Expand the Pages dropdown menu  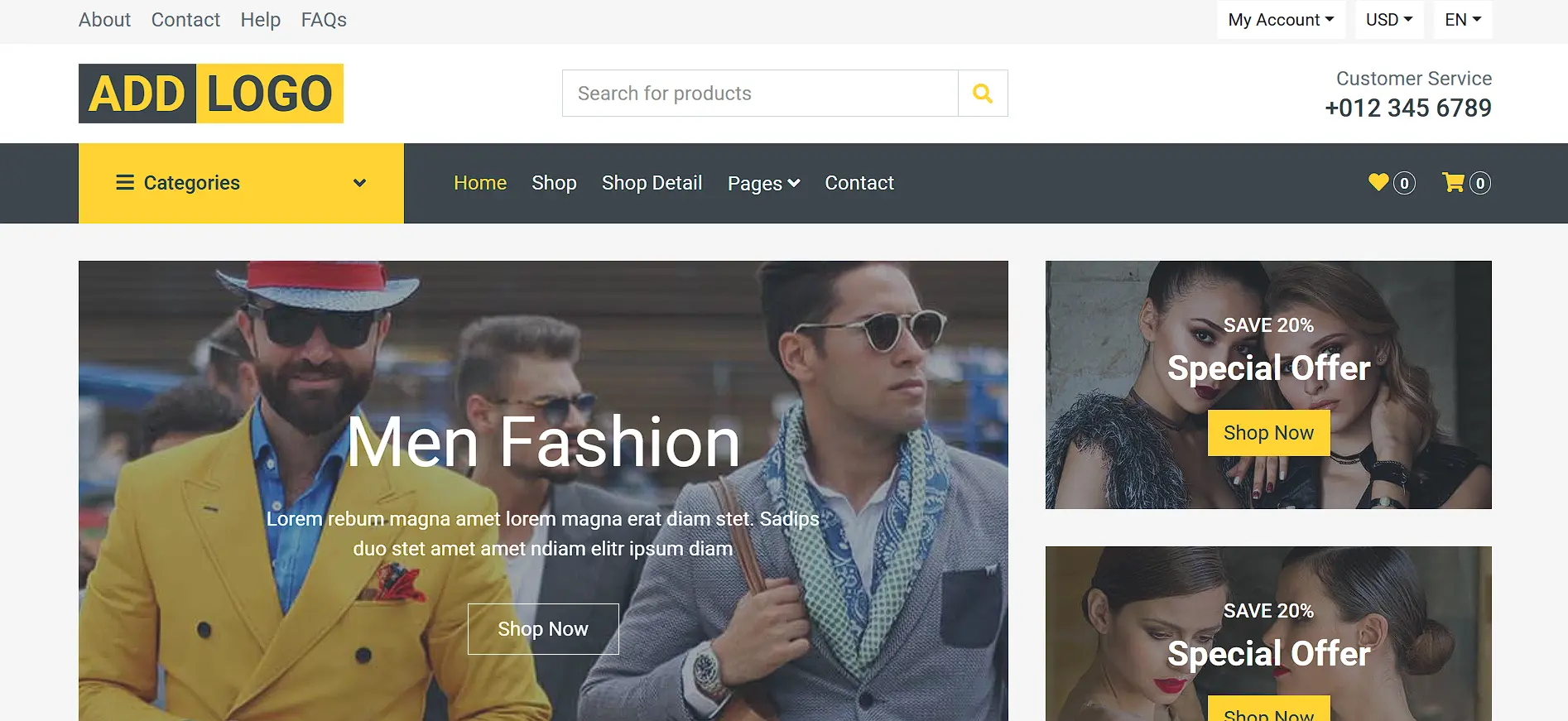pos(763,183)
